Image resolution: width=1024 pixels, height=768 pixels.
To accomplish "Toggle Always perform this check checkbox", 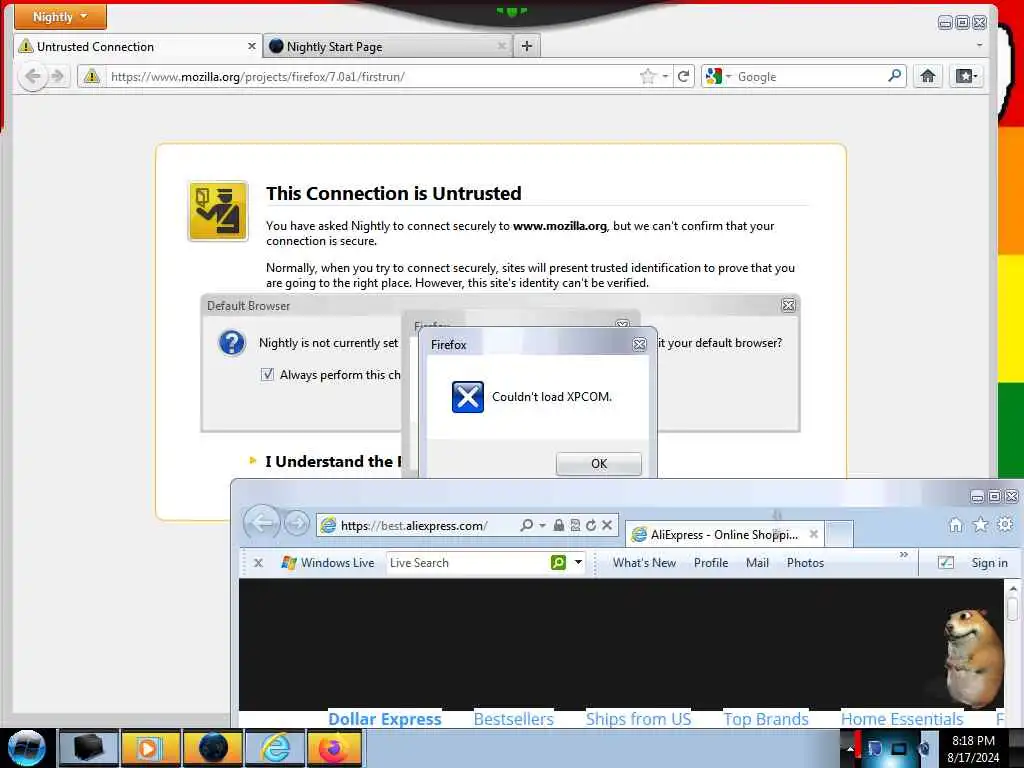I will [267, 374].
